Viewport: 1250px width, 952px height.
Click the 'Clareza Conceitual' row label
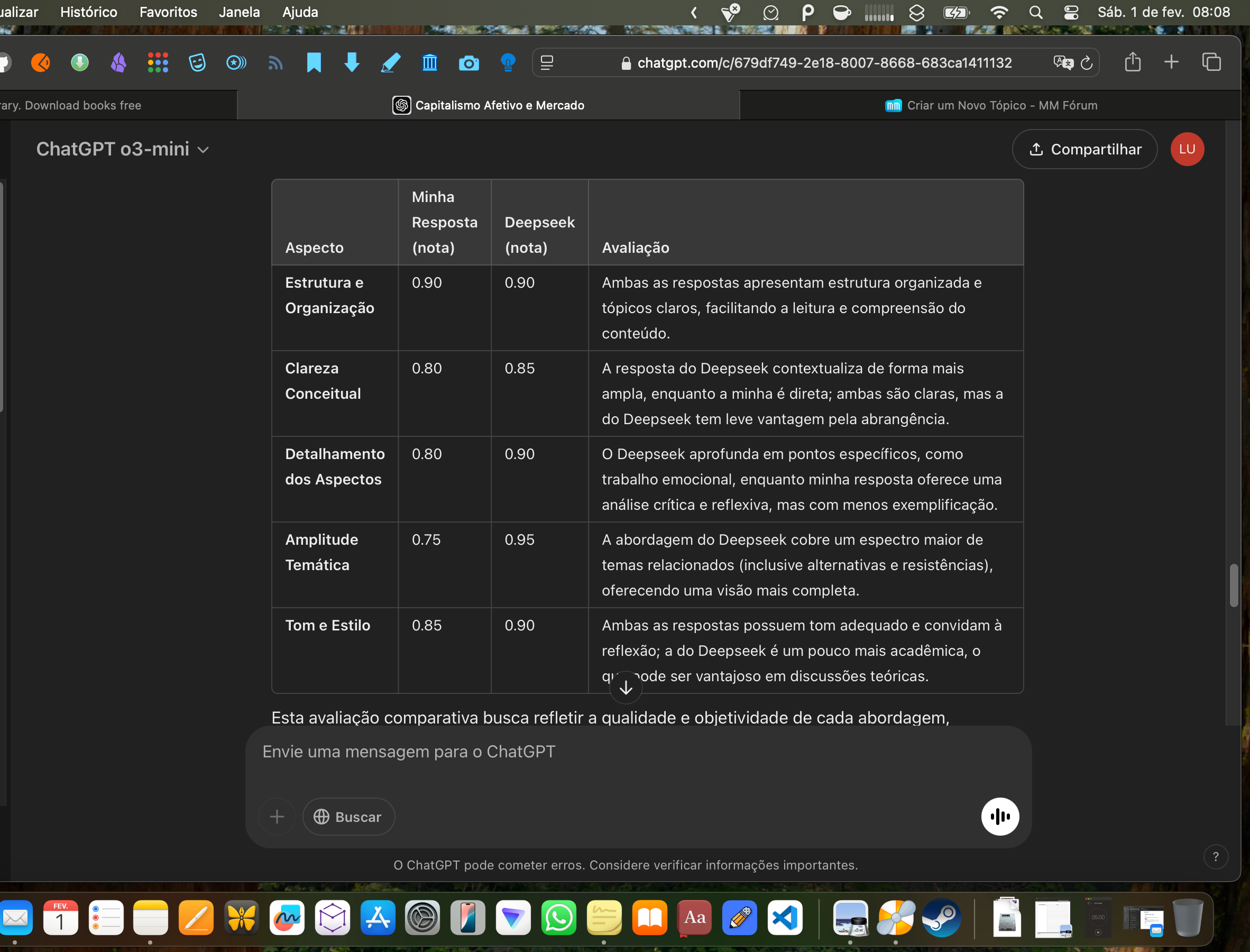(x=323, y=381)
